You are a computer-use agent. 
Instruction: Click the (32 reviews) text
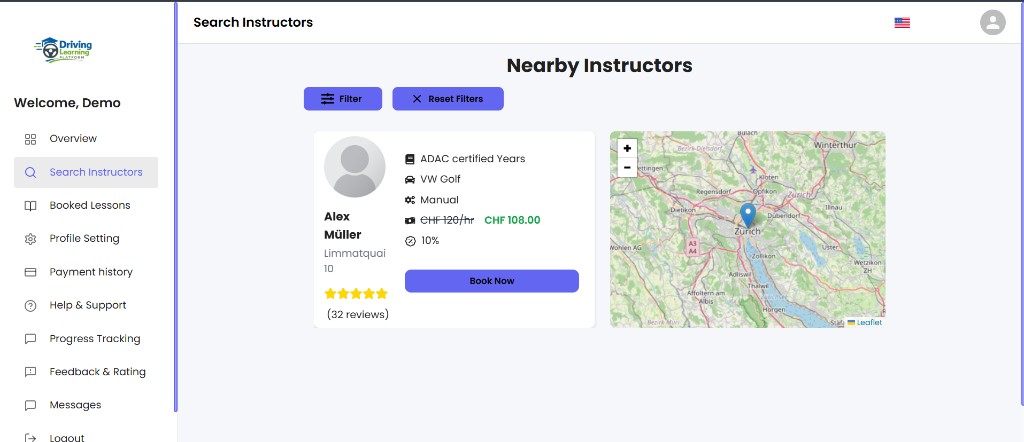(358, 315)
